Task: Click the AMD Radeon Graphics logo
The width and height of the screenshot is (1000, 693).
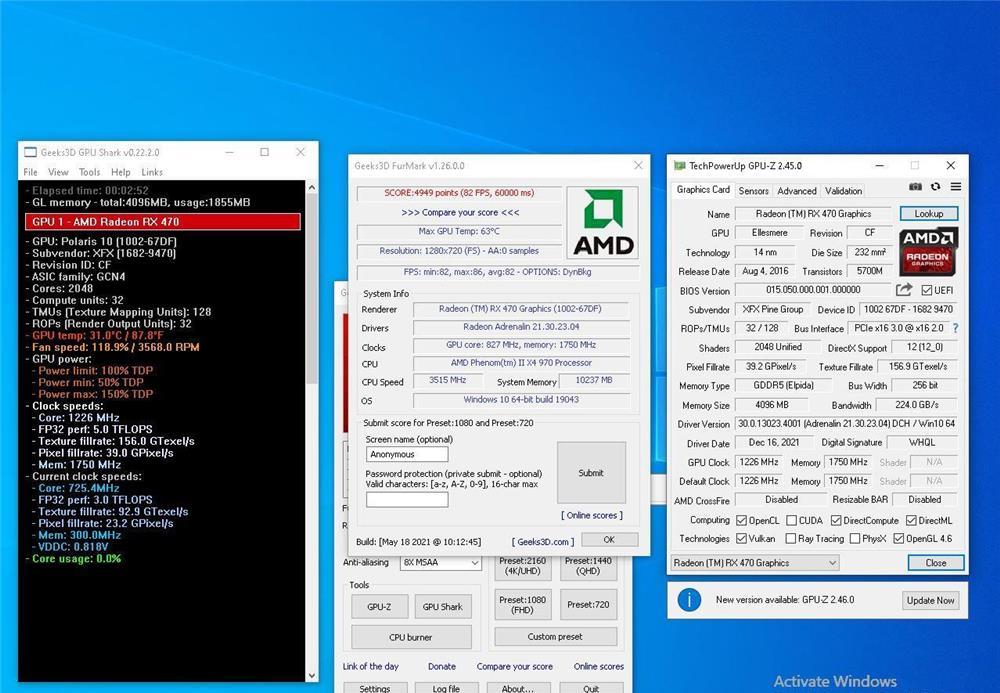Action: tap(929, 251)
